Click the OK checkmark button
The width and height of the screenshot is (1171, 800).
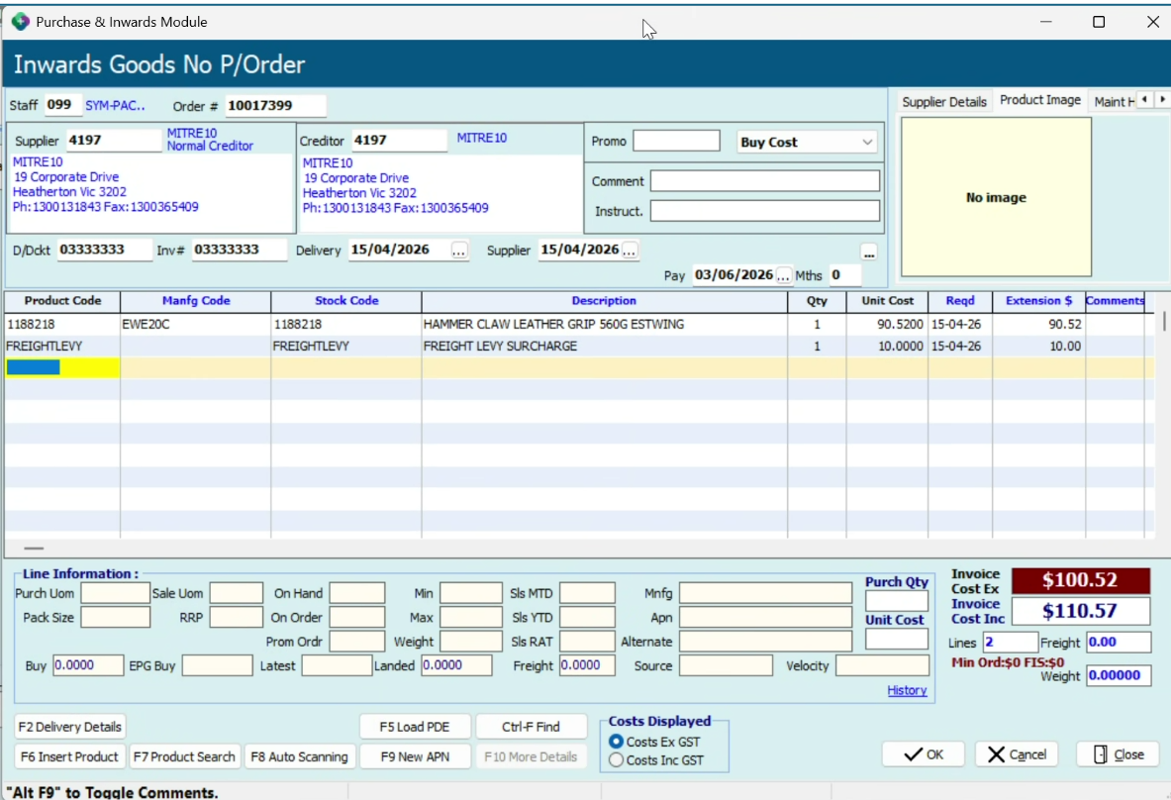coord(923,755)
